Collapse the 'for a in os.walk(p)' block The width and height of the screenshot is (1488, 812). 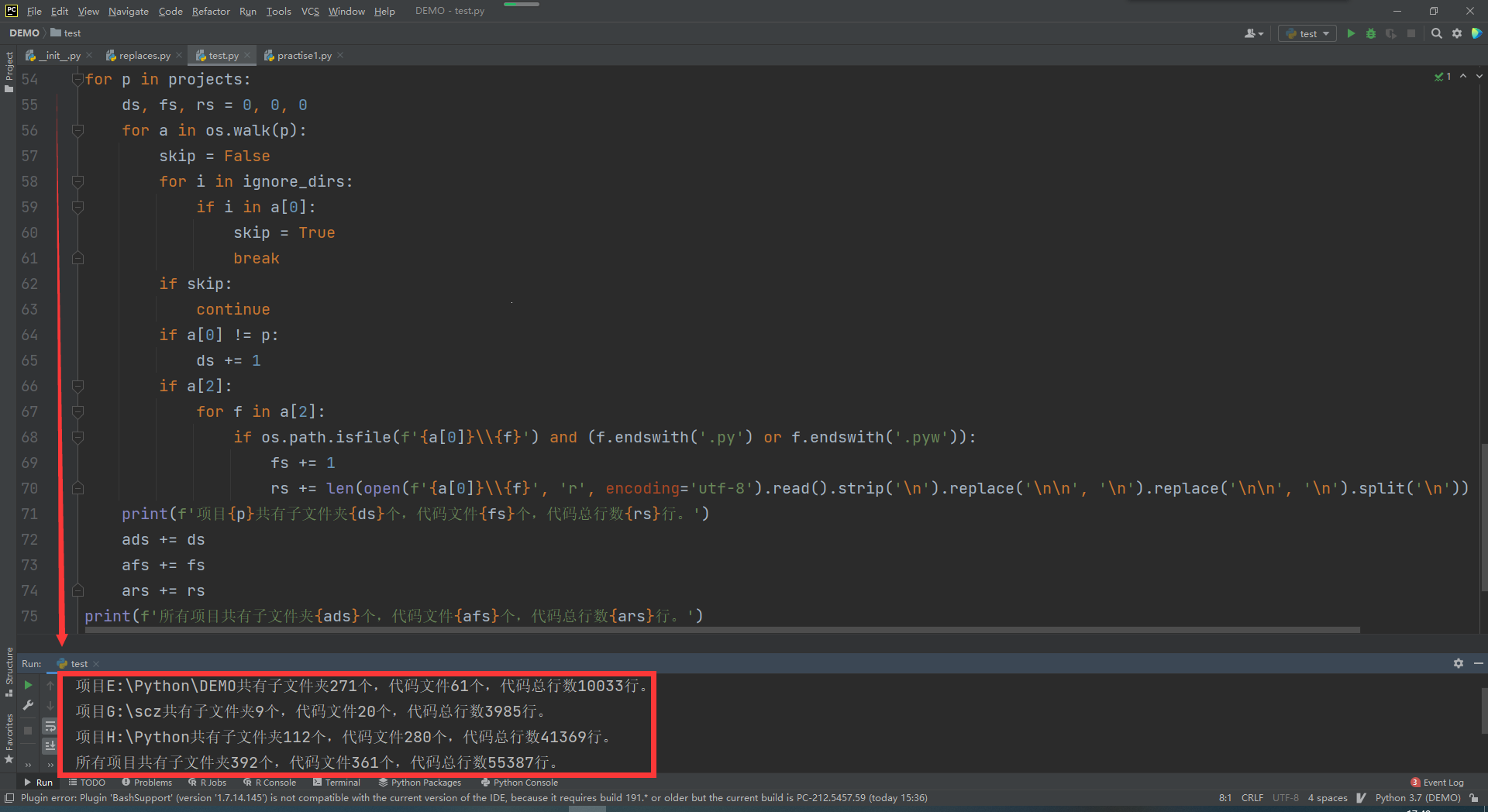click(77, 130)
